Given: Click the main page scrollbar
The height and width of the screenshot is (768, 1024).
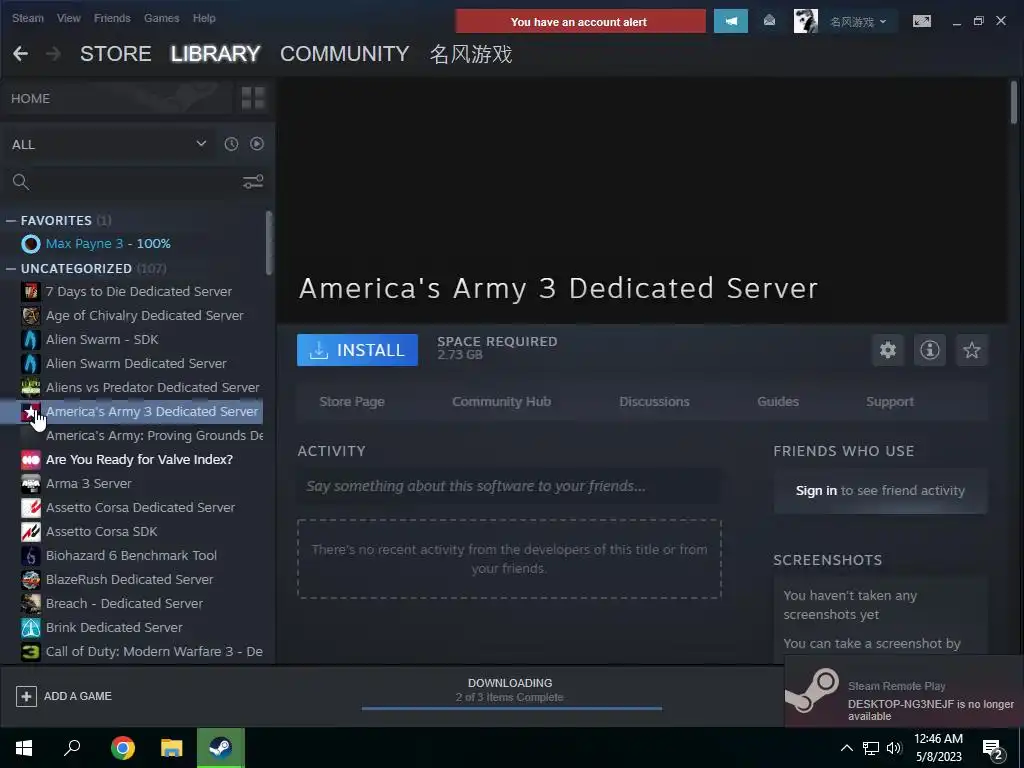Looking at the screenshot, I should point(1014,102).
